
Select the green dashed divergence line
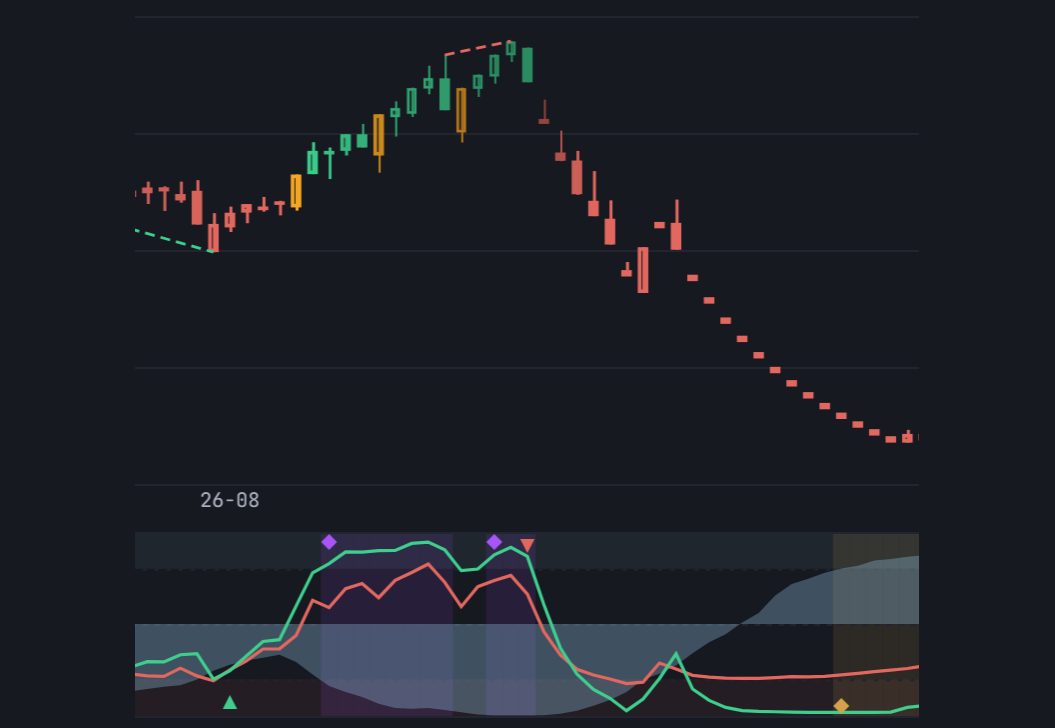[x=174, y=241]
